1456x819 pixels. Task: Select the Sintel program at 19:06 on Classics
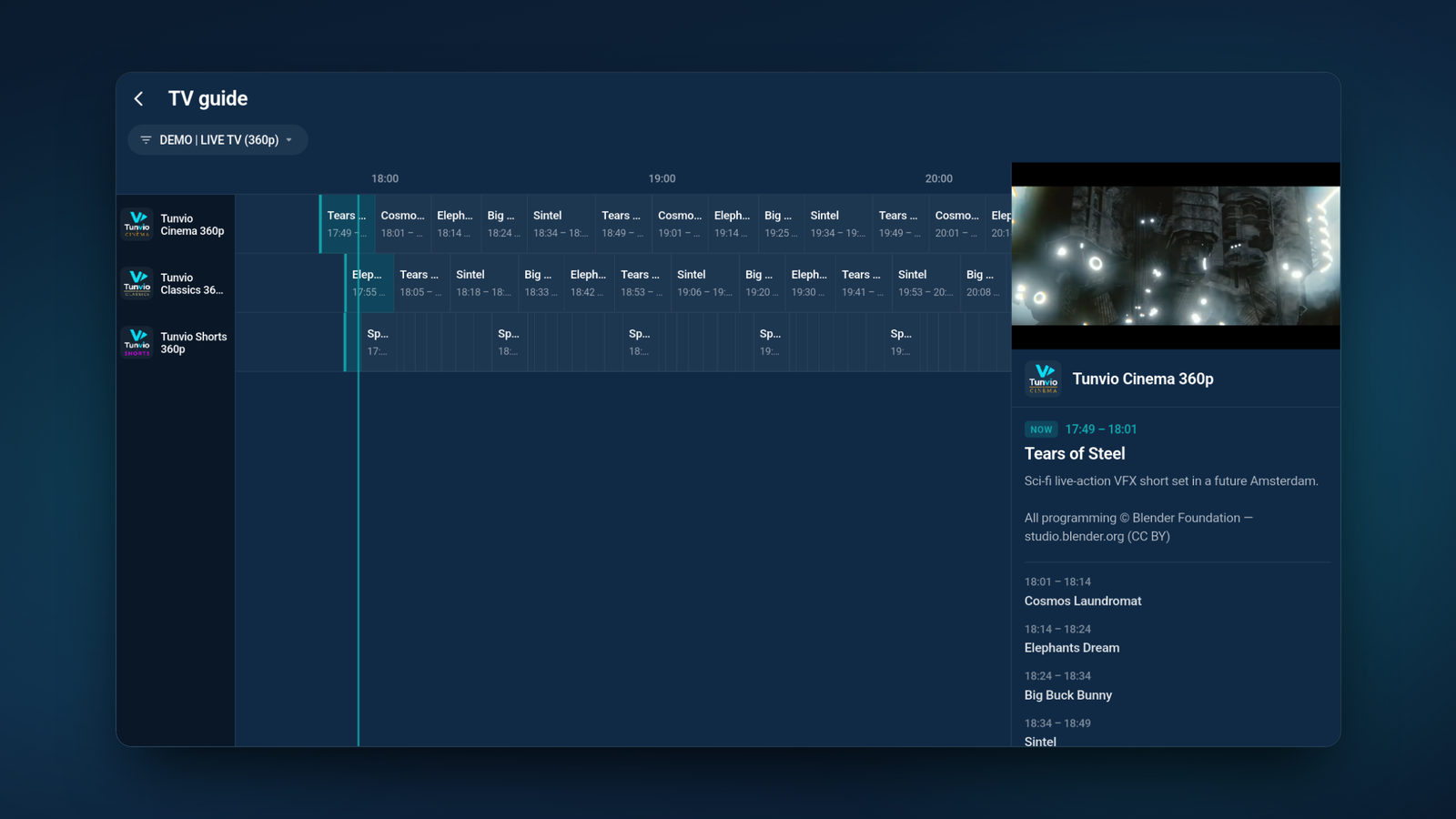click(x=705, y=283)
